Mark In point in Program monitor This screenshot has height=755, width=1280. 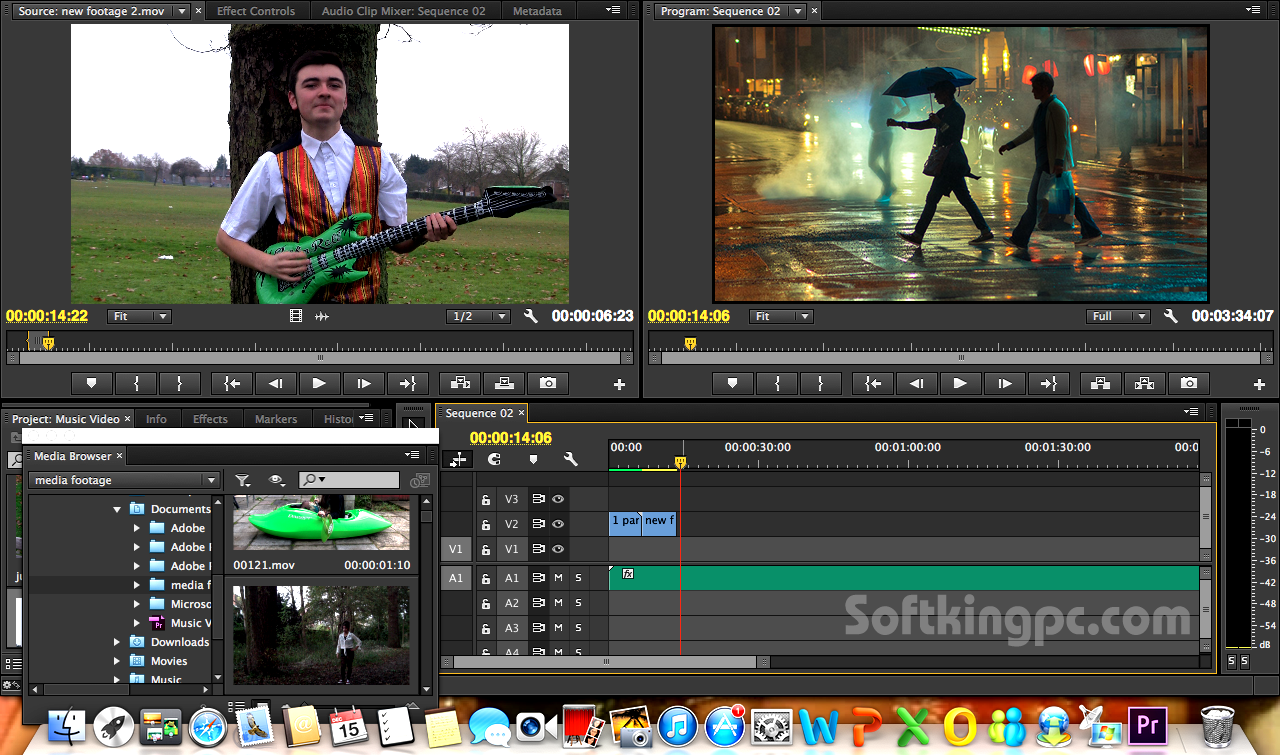point(776,383)
